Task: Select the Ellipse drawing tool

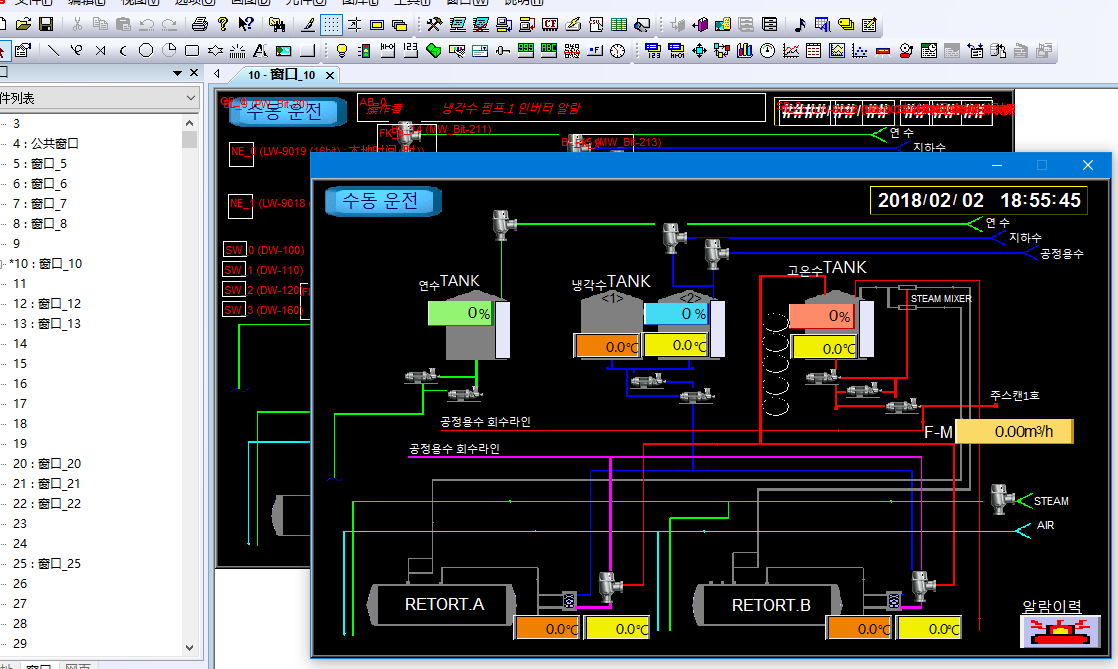Action: click(146, 50)
